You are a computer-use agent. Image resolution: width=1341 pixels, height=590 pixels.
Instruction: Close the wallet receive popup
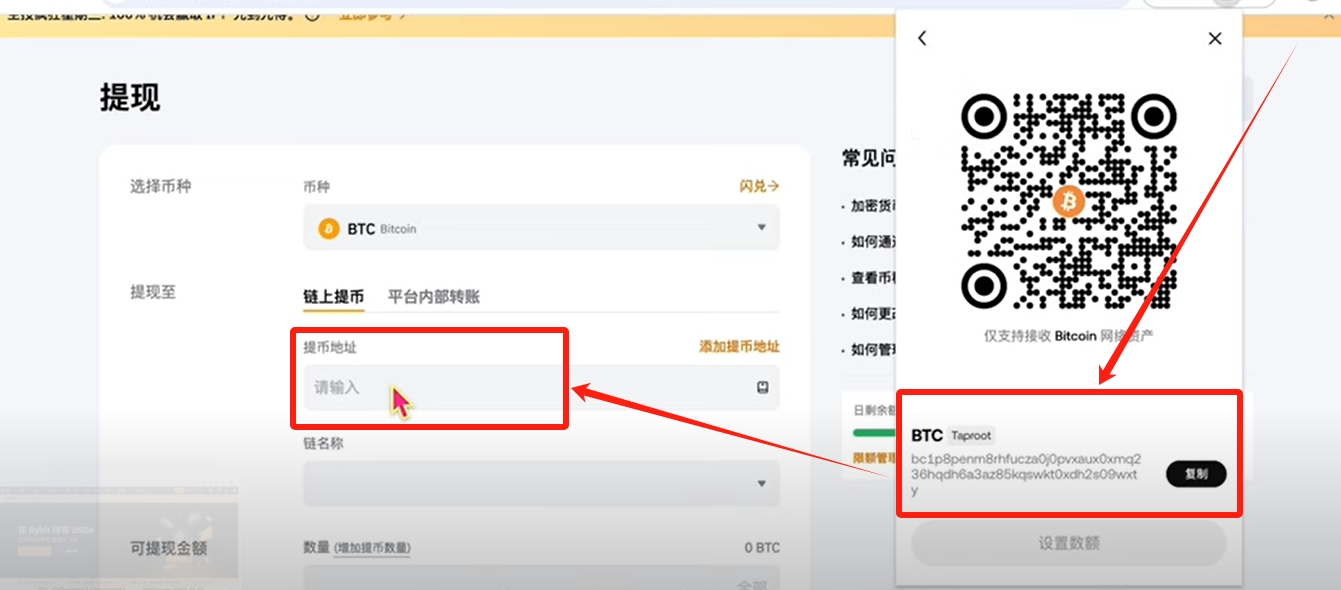[x=1215, y=38]
